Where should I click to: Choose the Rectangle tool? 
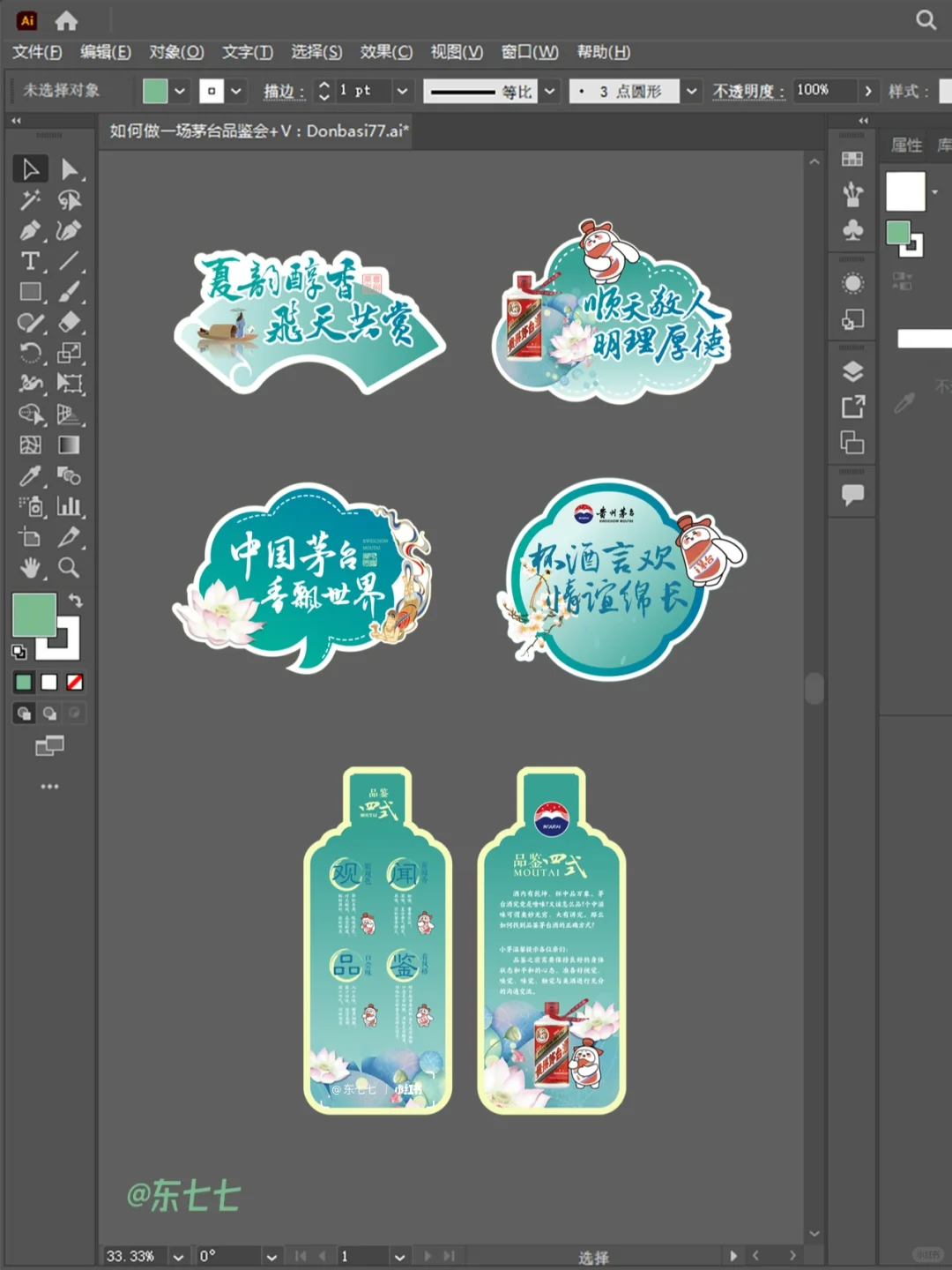point(30,292)
